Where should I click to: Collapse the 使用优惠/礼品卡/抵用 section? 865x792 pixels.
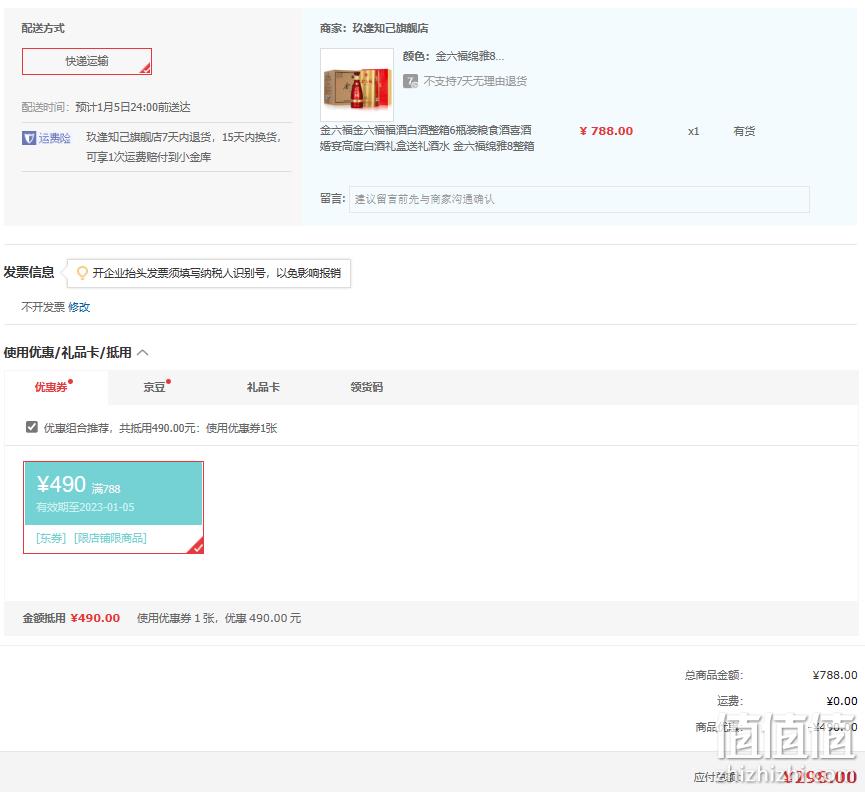(142, 352)
